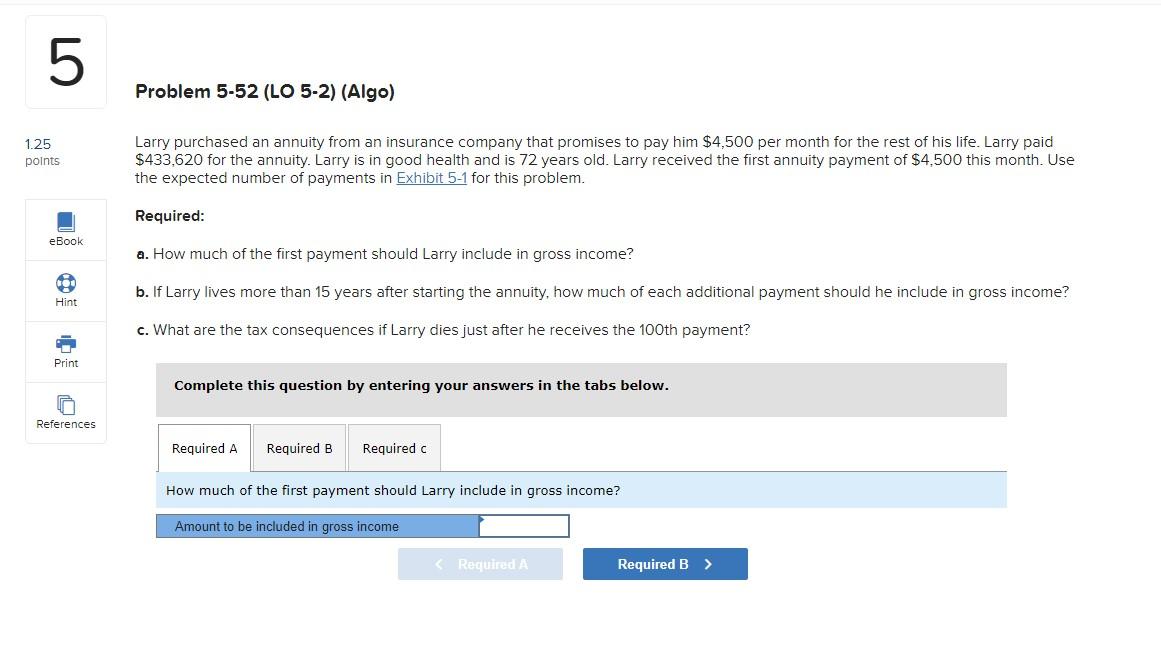The image size is (1161, 655).
Task: Click the 1.25 points label
Action: coord(40,151)
